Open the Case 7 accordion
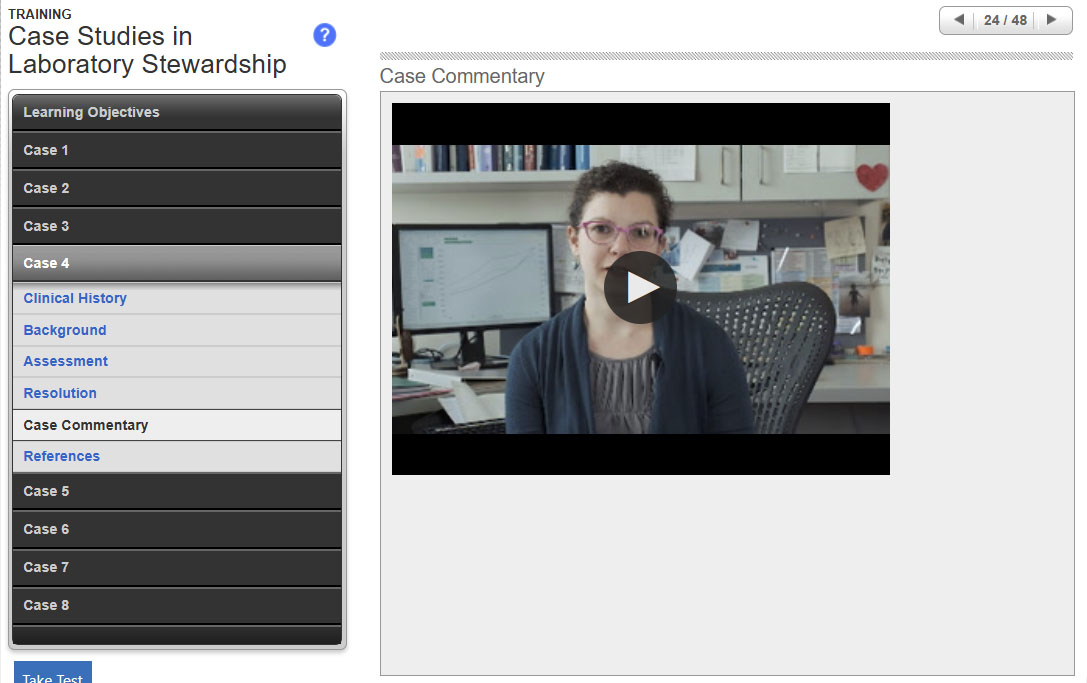The image size is (1087, 683). coord(177,567)
